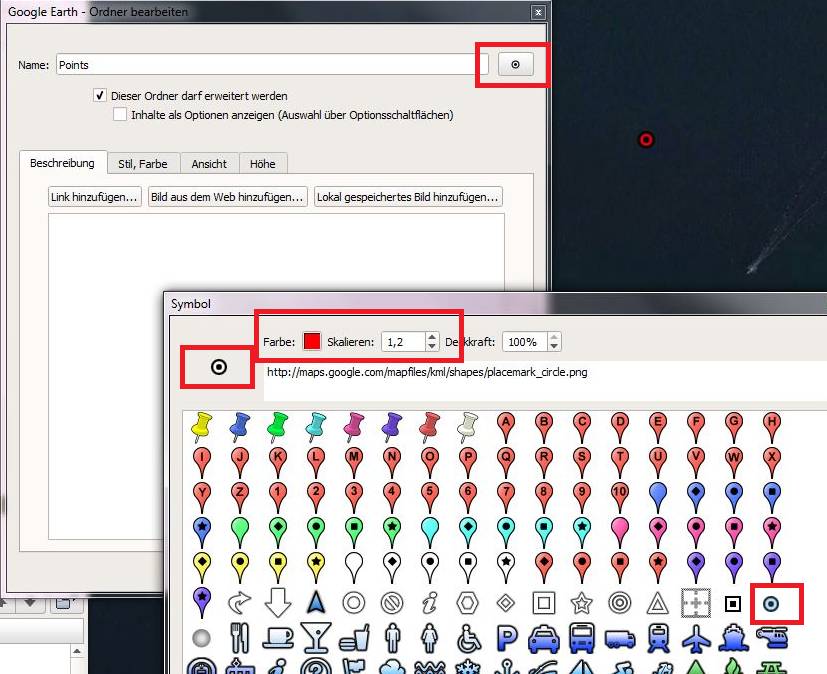Enable 'Inhalte als Optionen anzeigen' checkbox
The image size is (827, 674).
[x=120, y=115]
